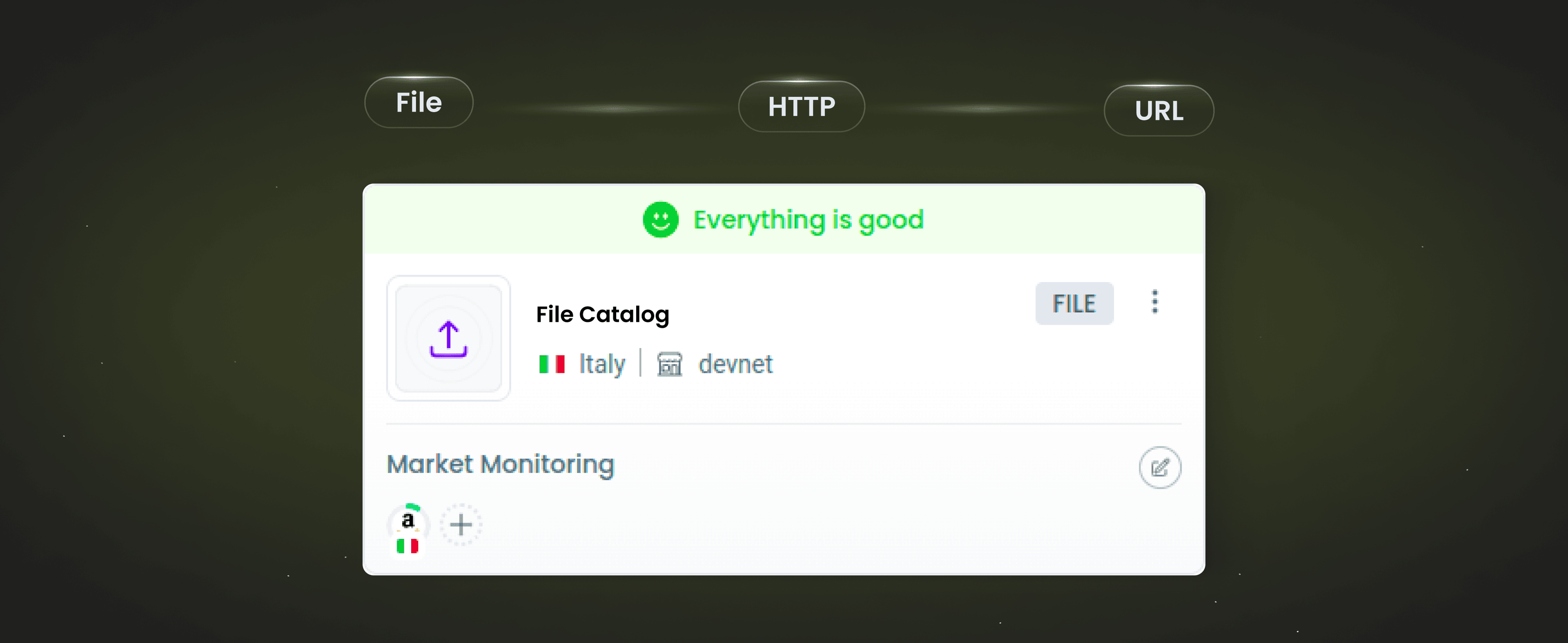1568x643 pixels.
Task: Click the green progress arc on Amazon
Action: click(413, 507)
